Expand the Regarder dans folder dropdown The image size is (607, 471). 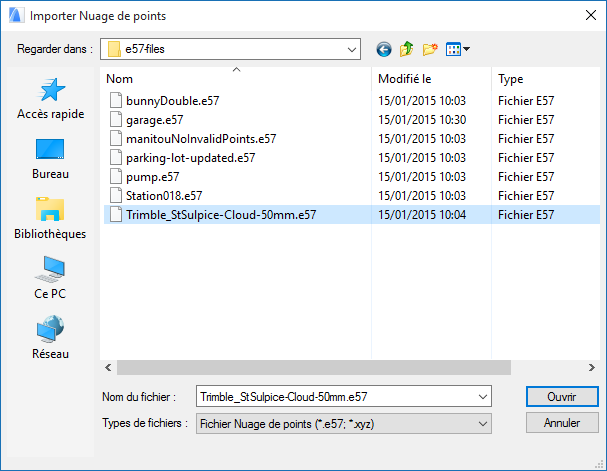coord(352,50)
